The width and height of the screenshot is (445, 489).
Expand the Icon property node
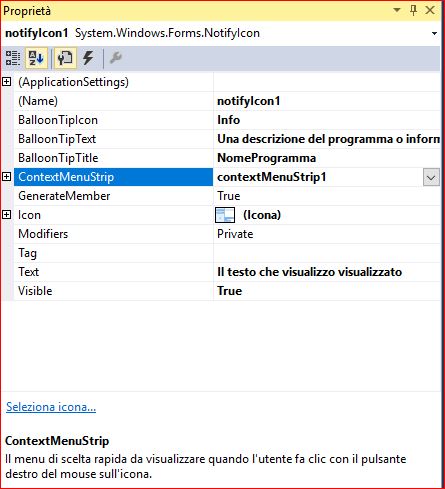tap(7, 215)
